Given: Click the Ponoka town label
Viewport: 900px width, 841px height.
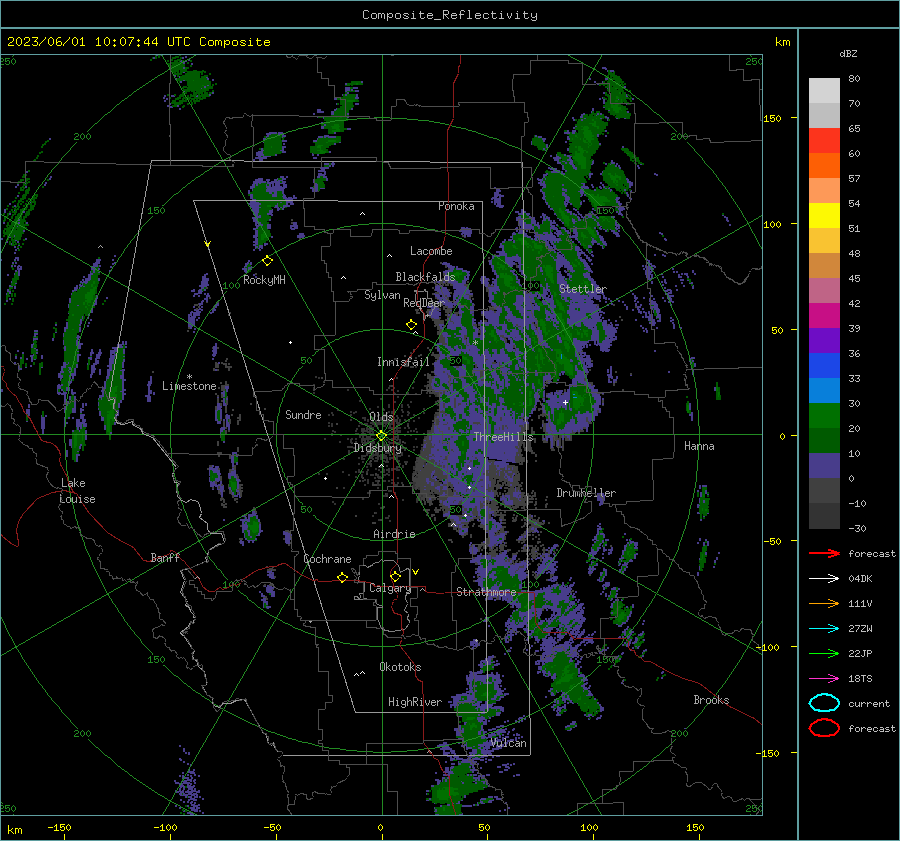Looking at the screenshot, I should (x=456, y=206).
